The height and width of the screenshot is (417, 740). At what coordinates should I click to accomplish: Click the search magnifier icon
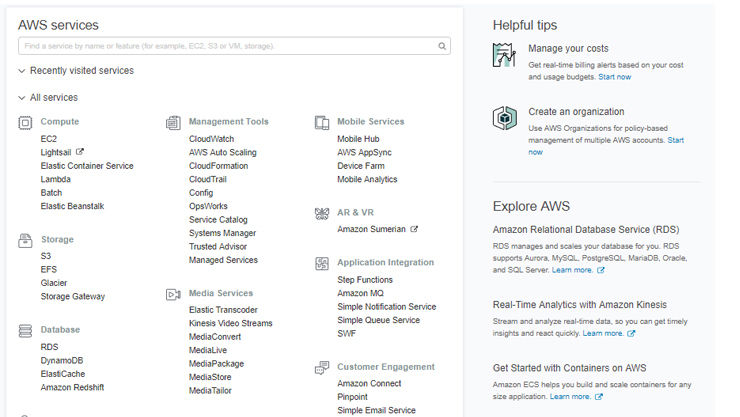pyautogui.click(x=442, y=46)
